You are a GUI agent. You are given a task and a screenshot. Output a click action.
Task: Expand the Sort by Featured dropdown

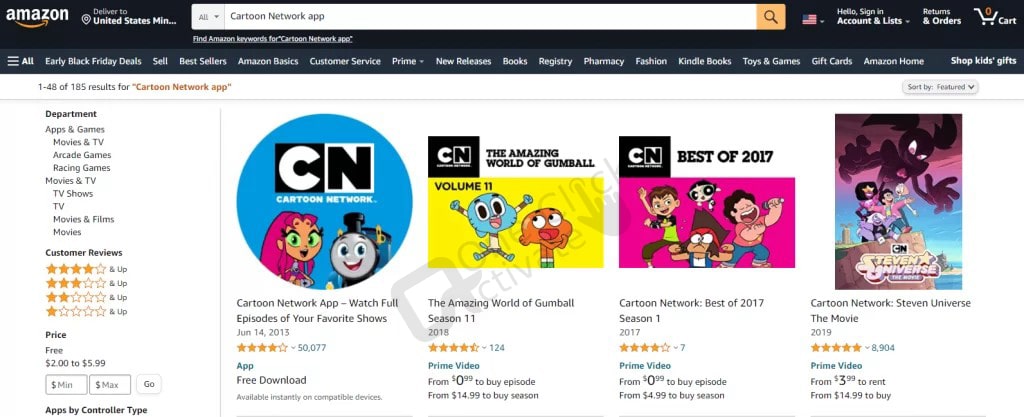coord(940,87)
